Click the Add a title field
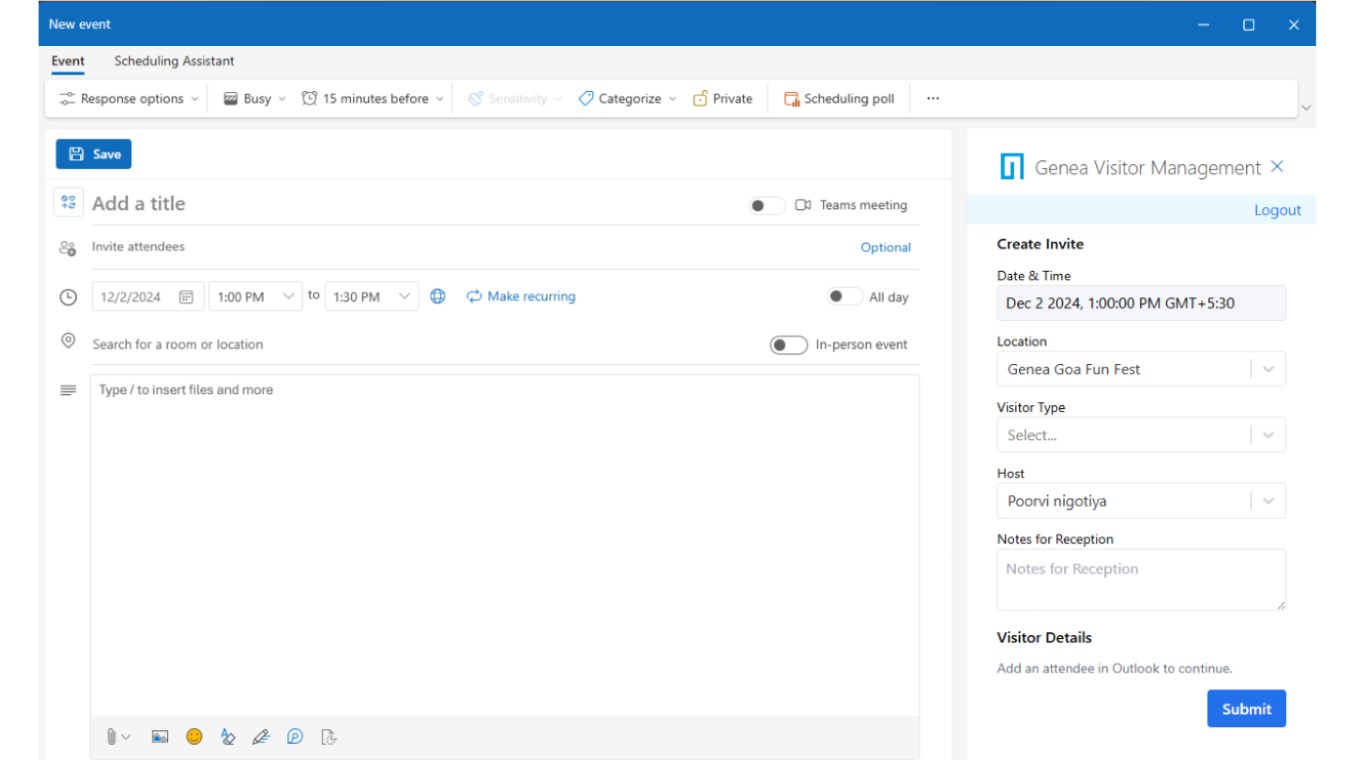This screenshot has width=1366, height=768. (400, 204)
